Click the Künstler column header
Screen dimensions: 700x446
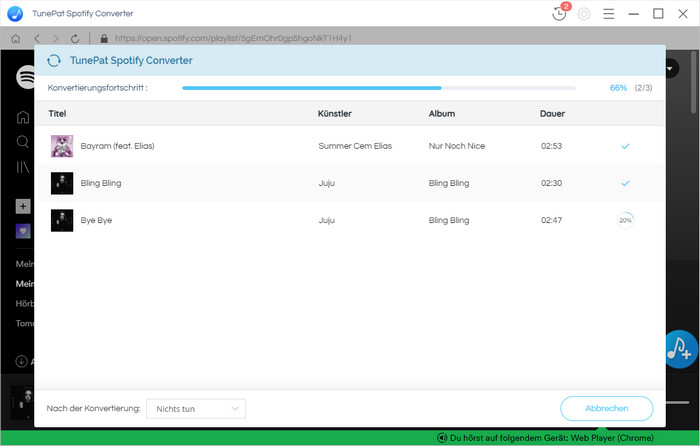pyautogui.click(x=334, y=113)
